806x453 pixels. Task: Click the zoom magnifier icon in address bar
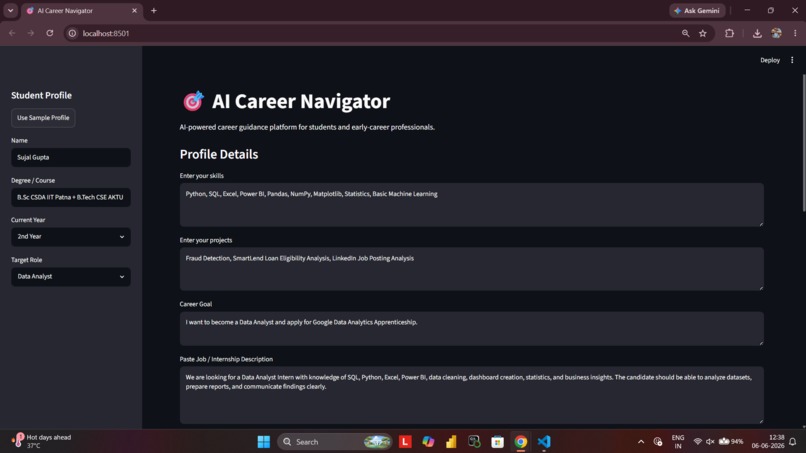click(x=685, y=33)
